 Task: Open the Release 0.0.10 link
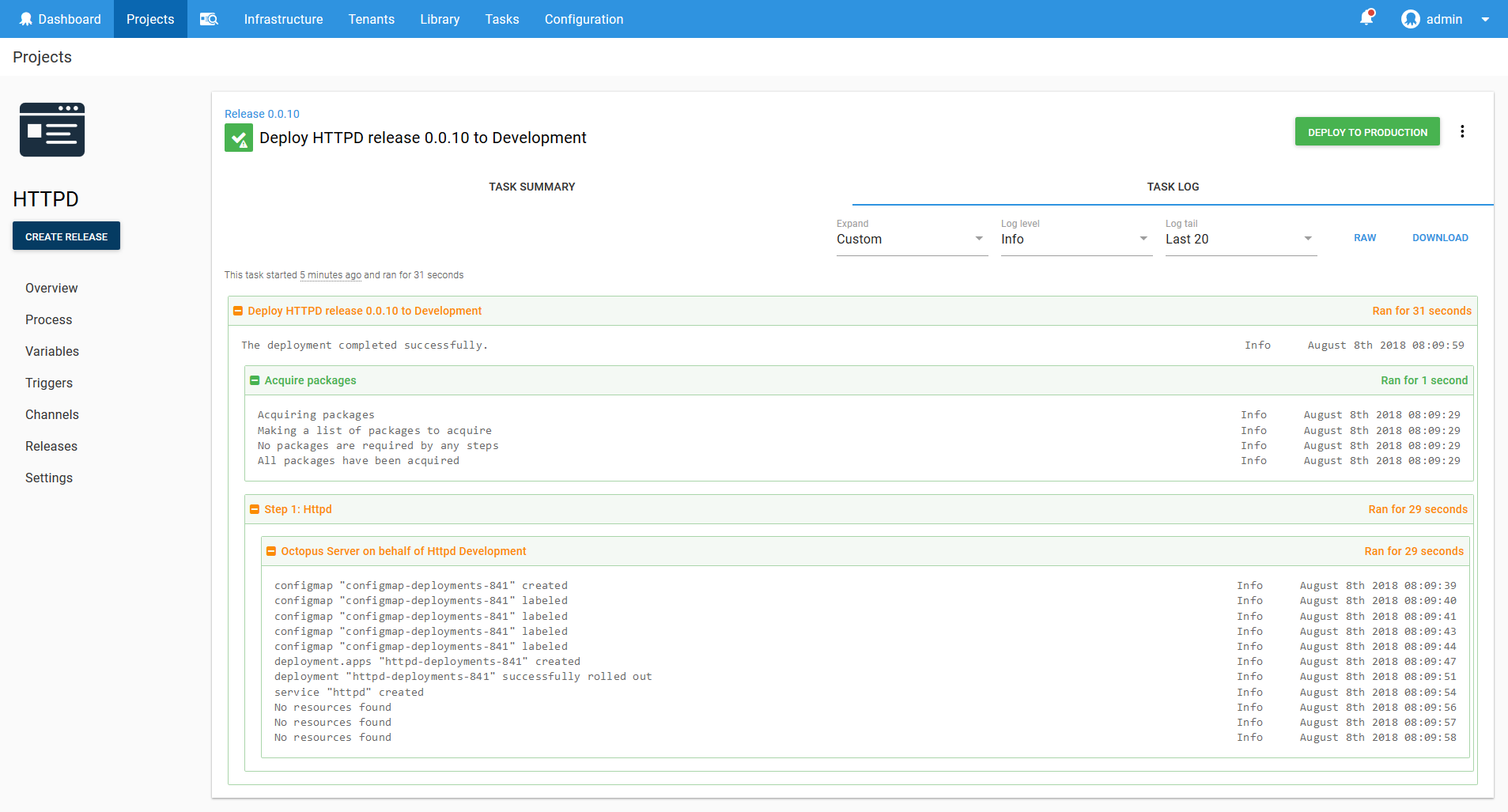(262, 114)
